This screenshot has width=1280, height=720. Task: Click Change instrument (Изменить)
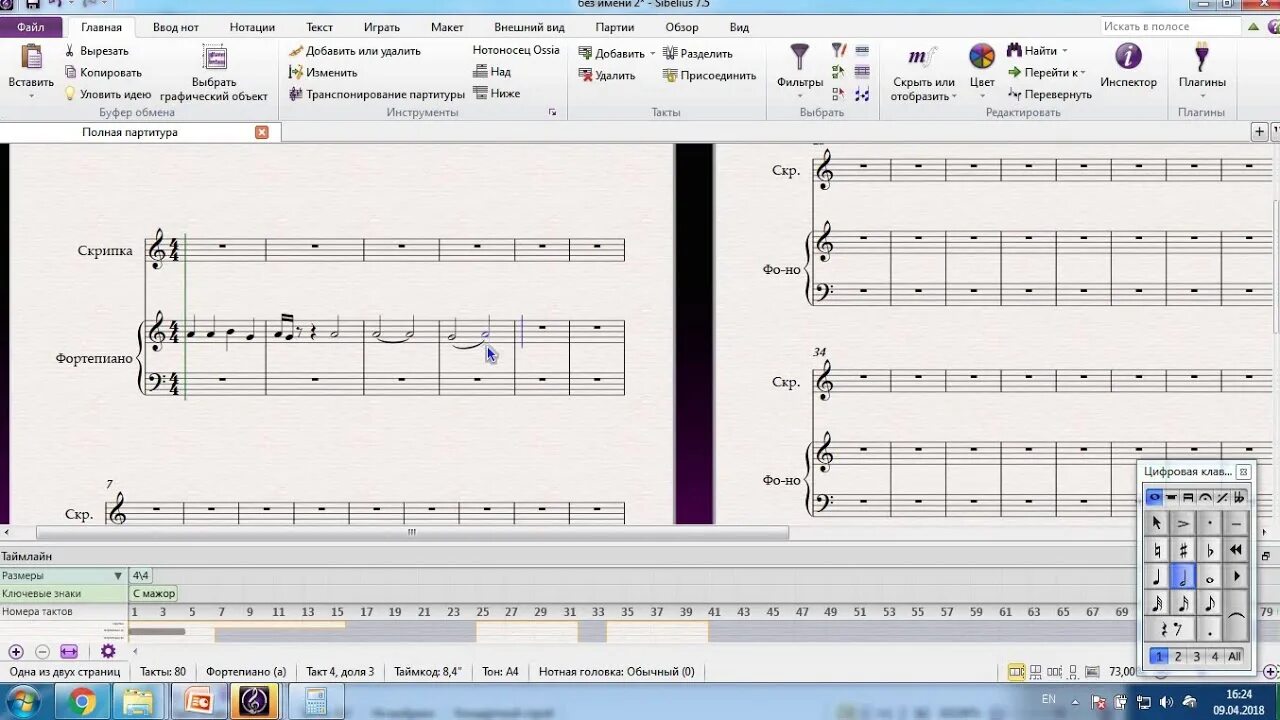click(x=323, y=72)
